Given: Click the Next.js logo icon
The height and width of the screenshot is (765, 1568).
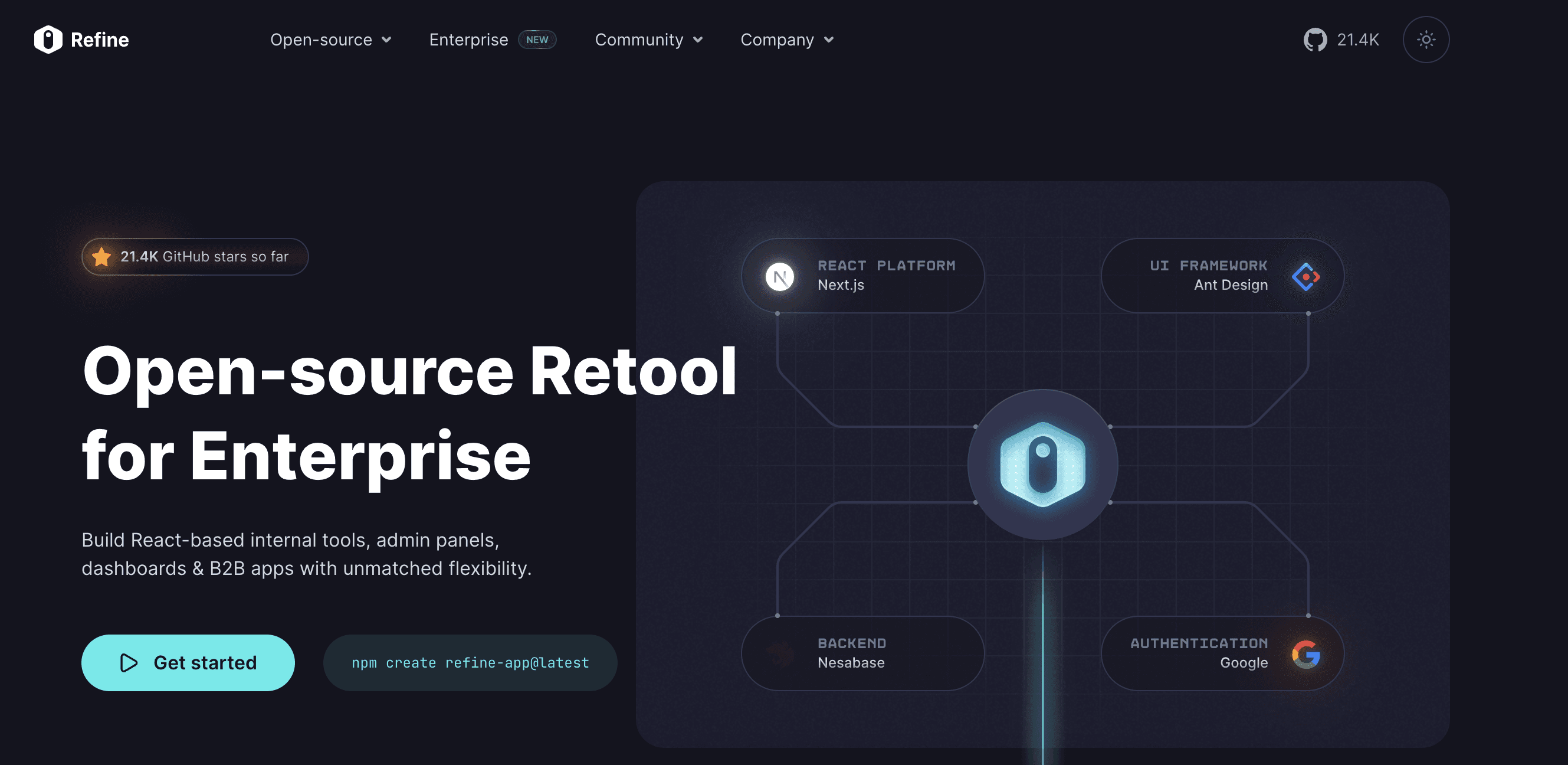Looking at the screenshot, I should coord(779,277).
